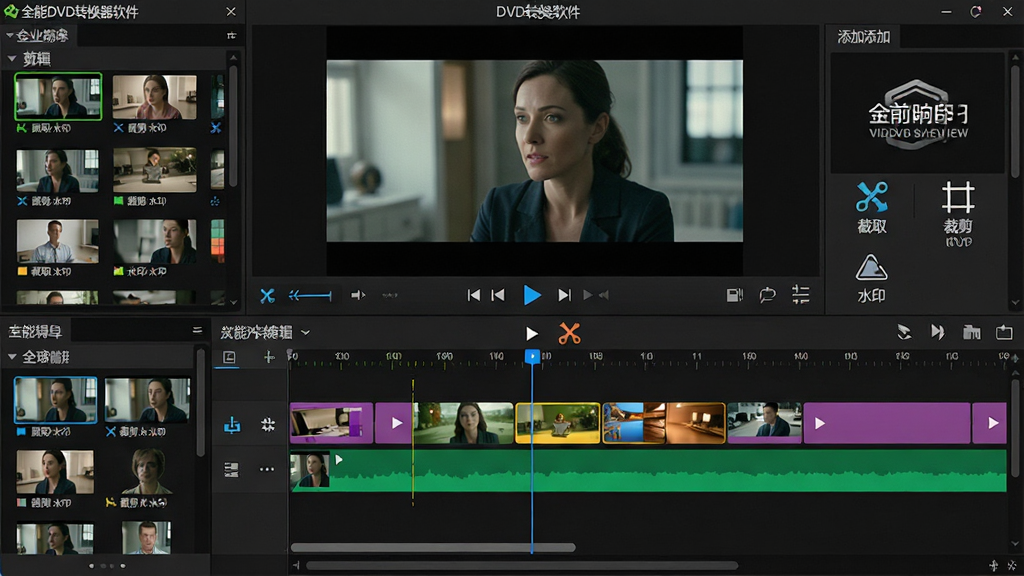Open the adjustment settings sliders icon
This screenshot has width=1024, height=576.
(x=801, y=295)
